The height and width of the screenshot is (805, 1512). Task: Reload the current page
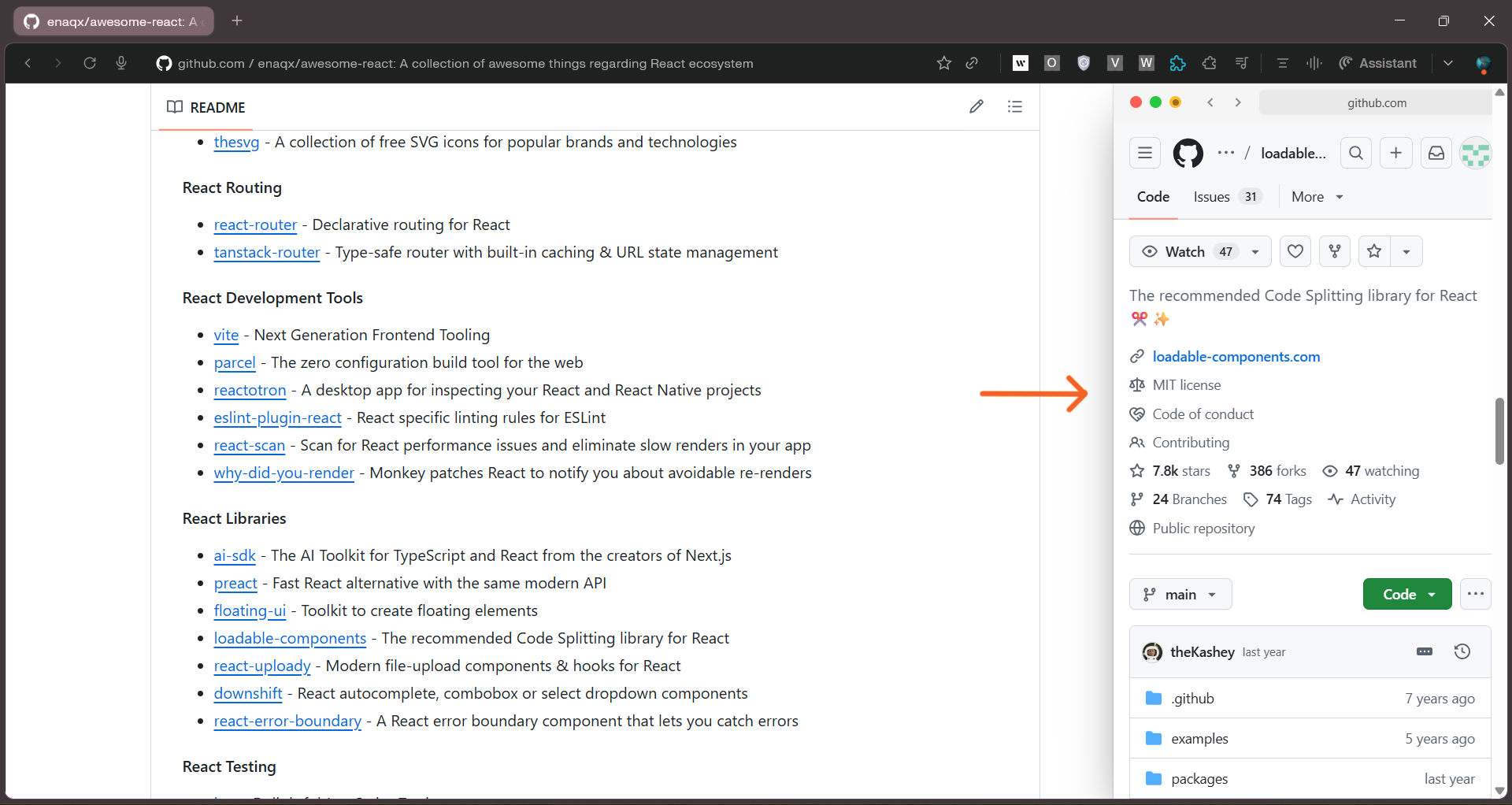point(90,63)
